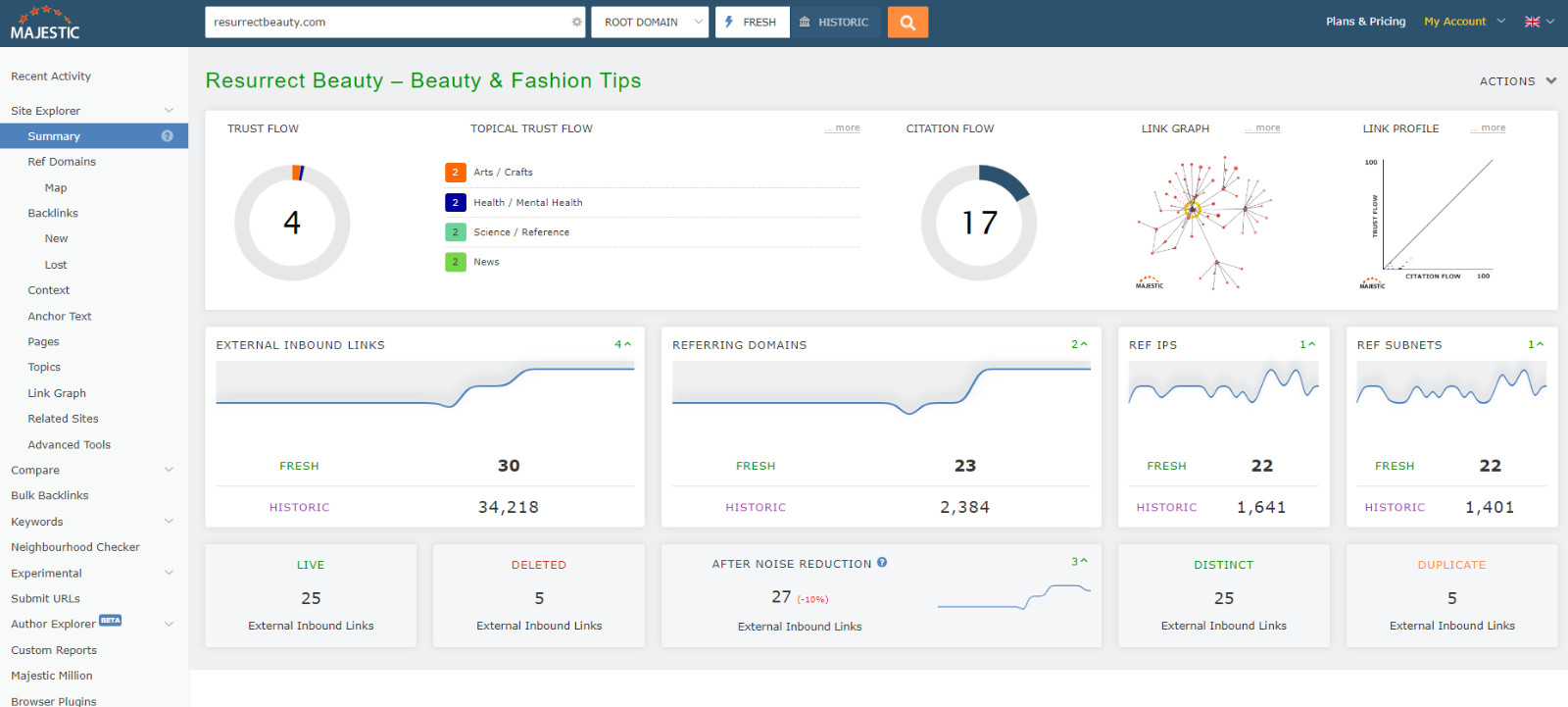Open the Root Domain scope dropdown
The height and width of the screenshot is (707, 1568).
tap(650, 22)
